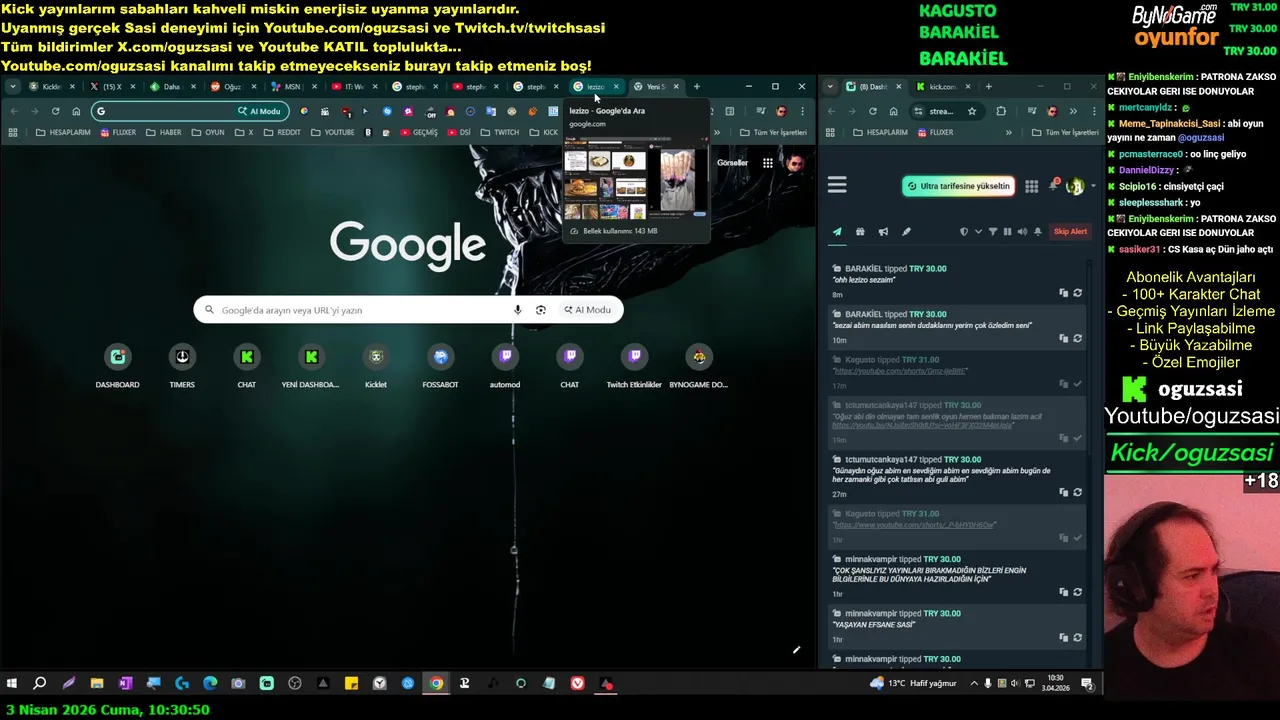Open the Streamlabs hamburger menu
The image size is (1280, 720).
(x=837, y=185)
